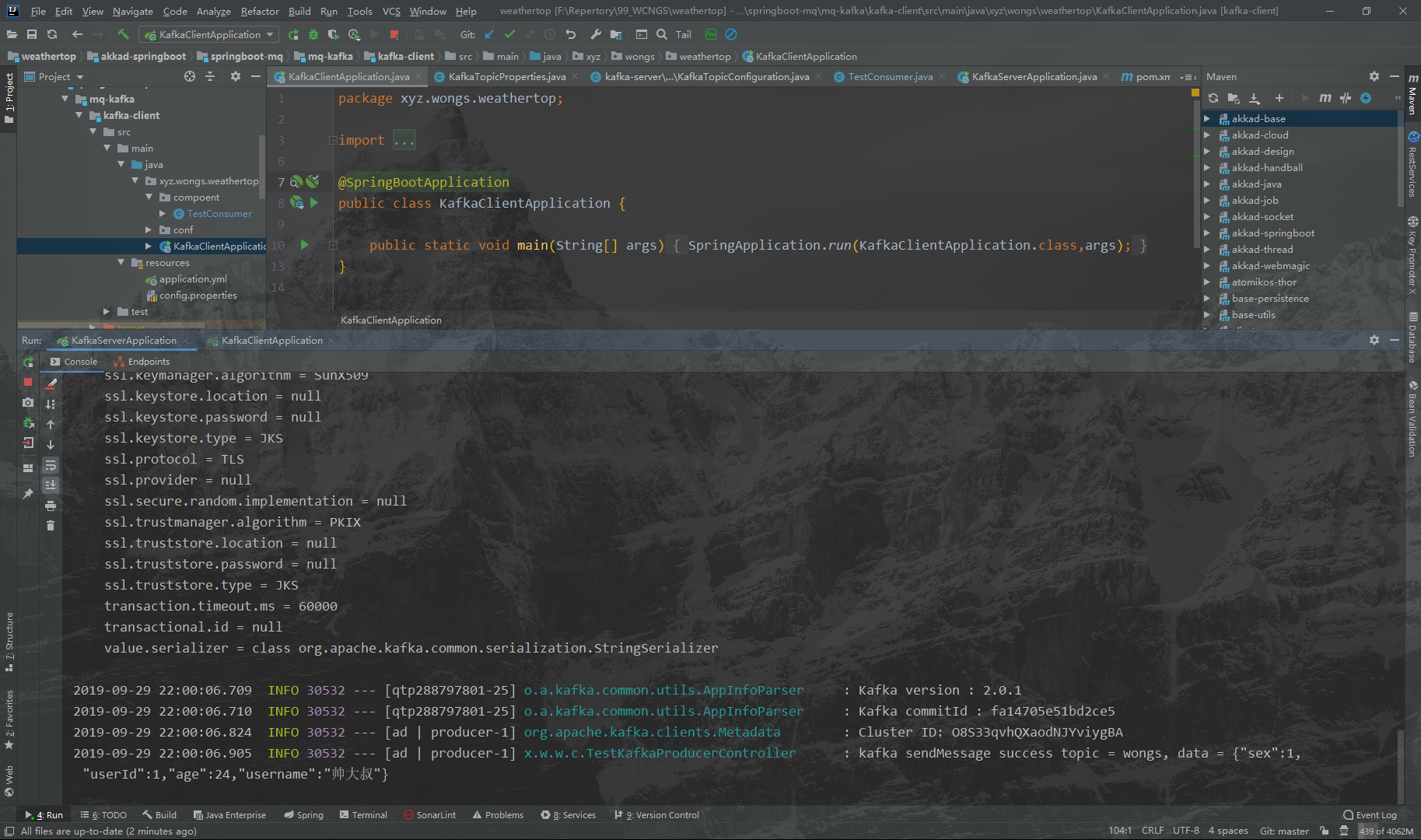Open Project panel settings gear
The height and width of the screenshot is (840, 1421).
(x=236, y=76)
